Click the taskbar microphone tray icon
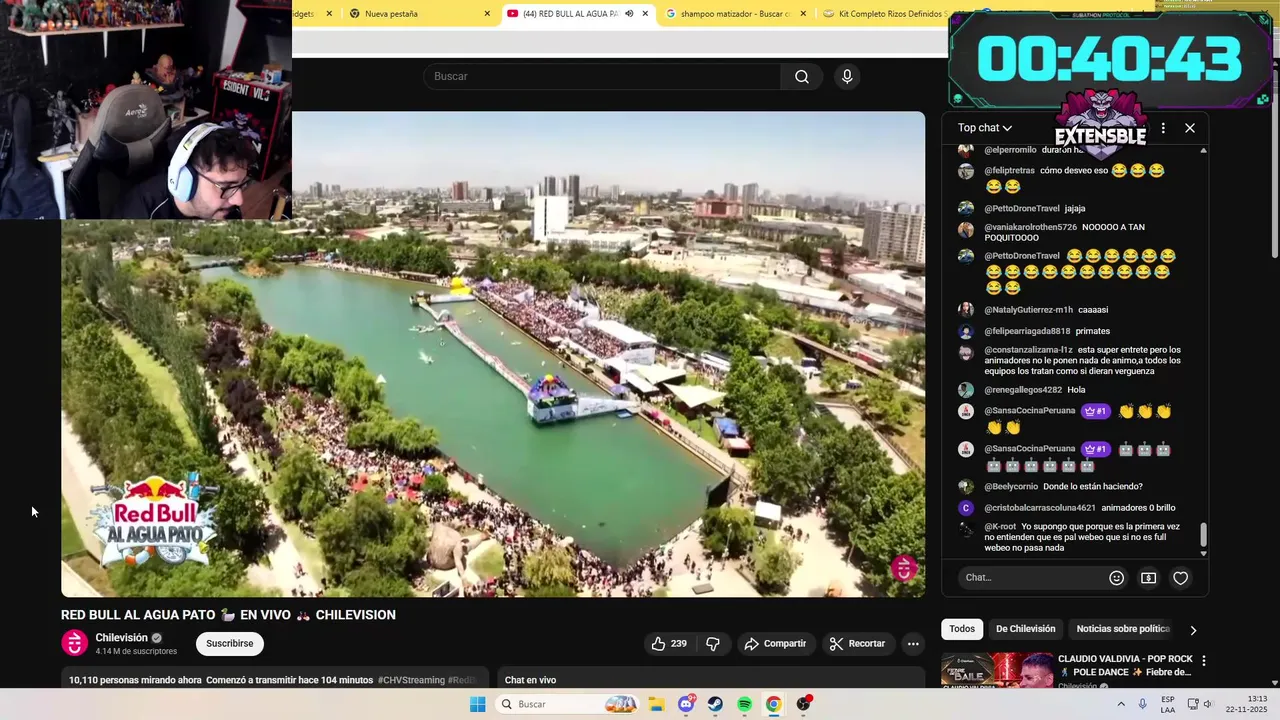 pos(1143,704)
